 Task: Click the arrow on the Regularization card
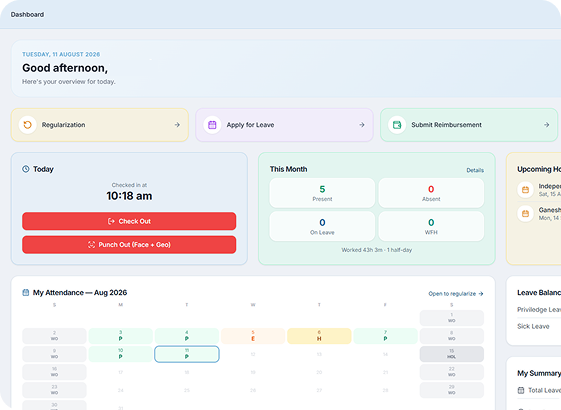(177, 125)
